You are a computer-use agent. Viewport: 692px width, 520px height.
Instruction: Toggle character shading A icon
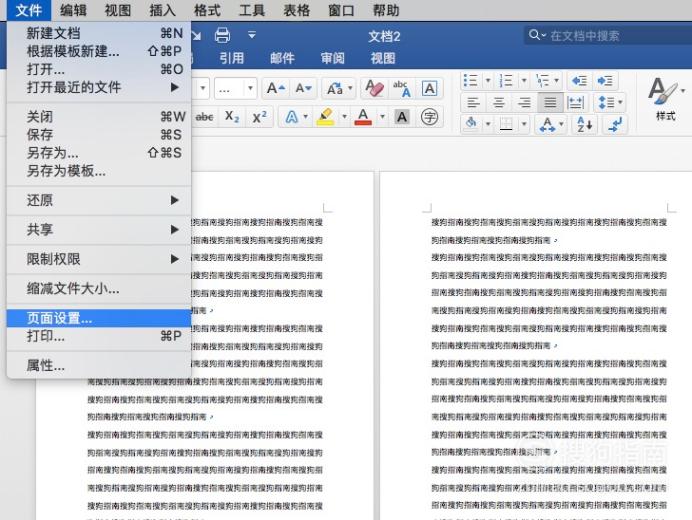(x=402, y=117)
